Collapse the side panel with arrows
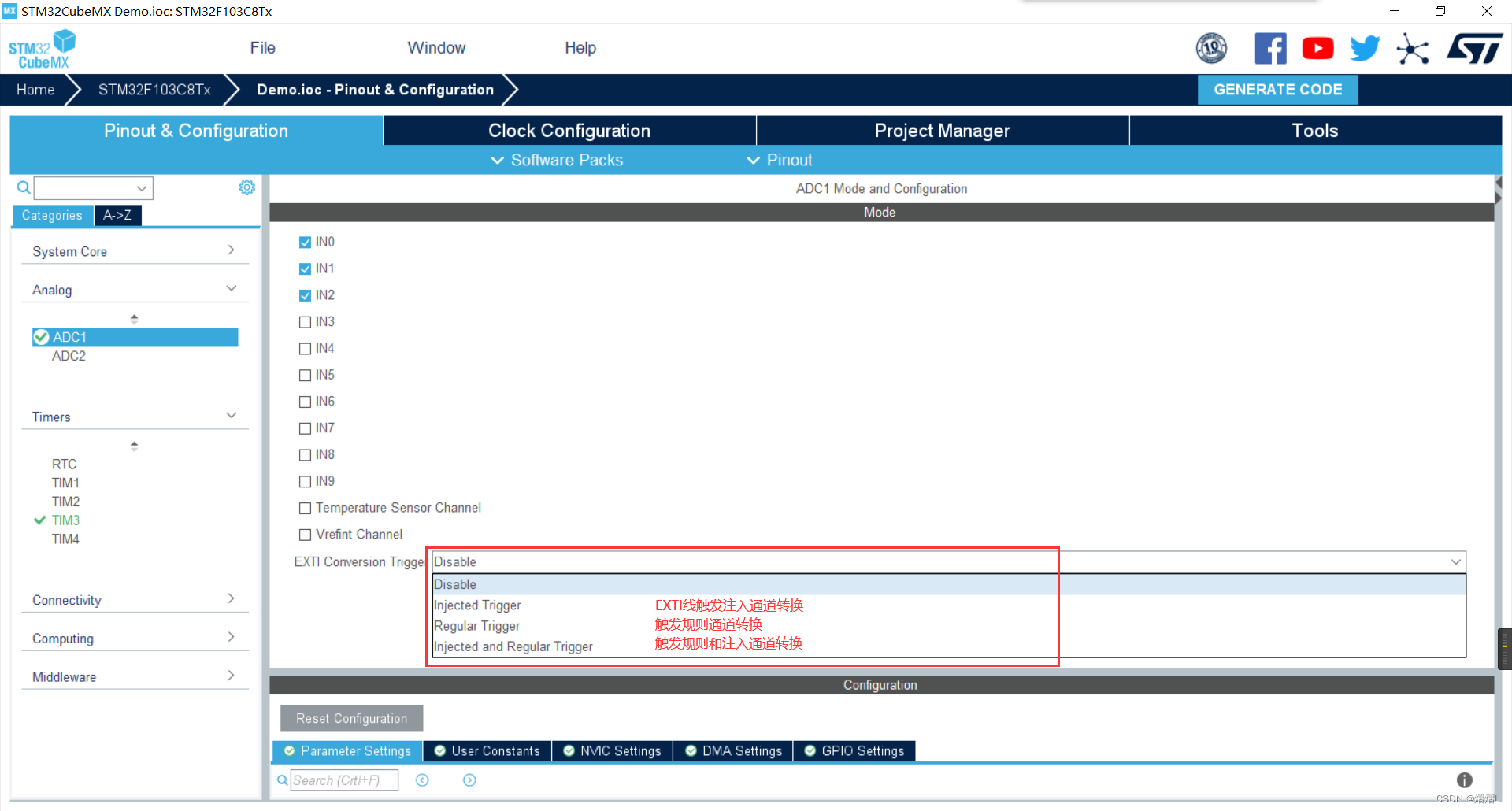Viewport: 1512px width, 811px height. tap(1499, 190)
